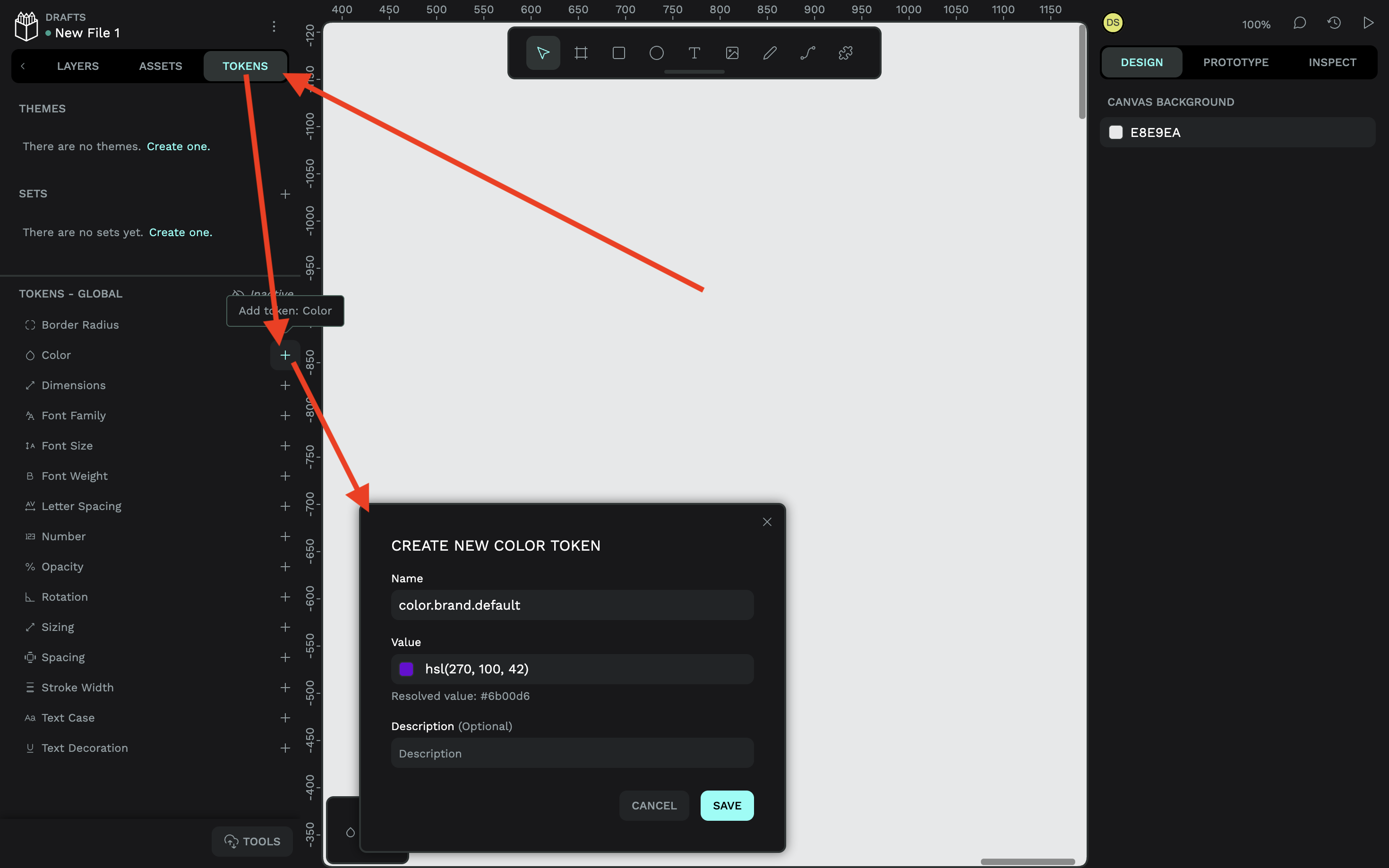
Task: Click the Description input field
Action: click(571, 753)
